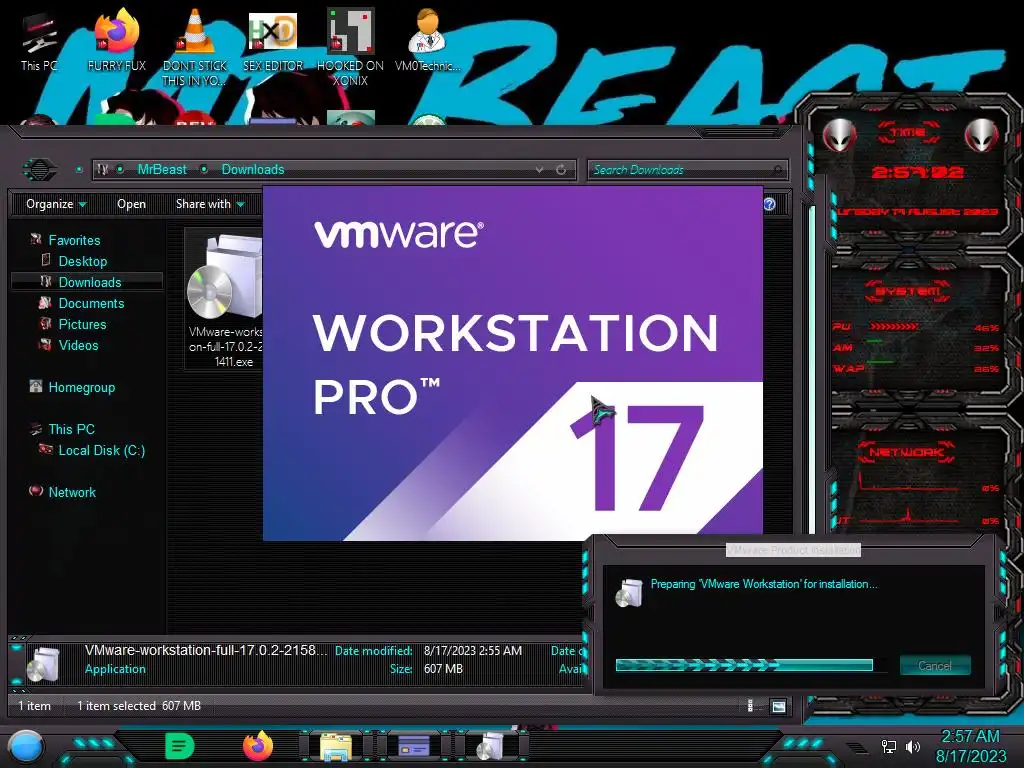
Task: Open the volume speaker tray icon
Action: (x=913, y=746)
